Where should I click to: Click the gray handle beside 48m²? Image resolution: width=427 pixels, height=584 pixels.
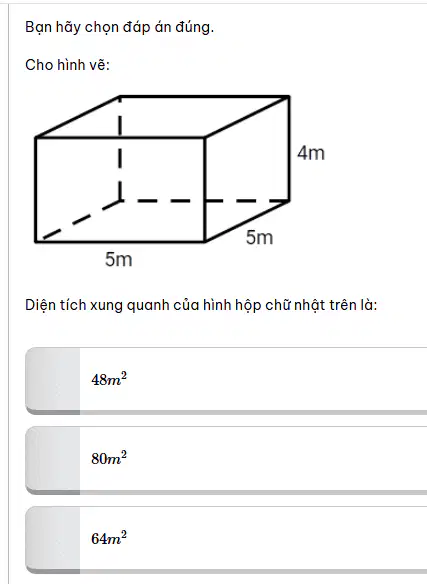[x=53, y=381]
